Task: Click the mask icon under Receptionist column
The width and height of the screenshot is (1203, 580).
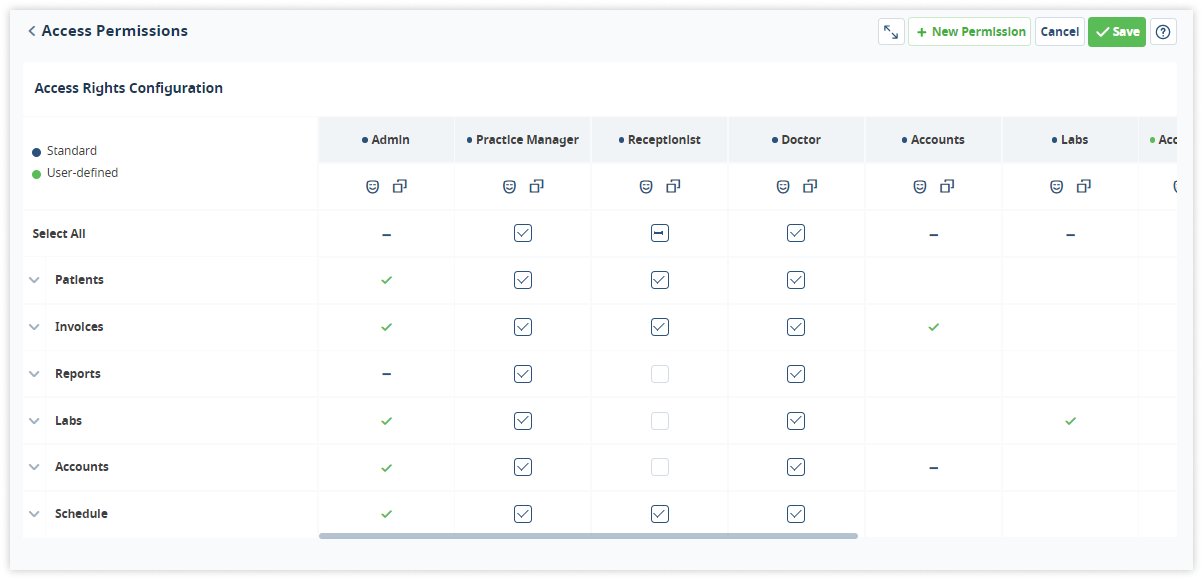Action: pyautogui.click(x=646, y=186)
